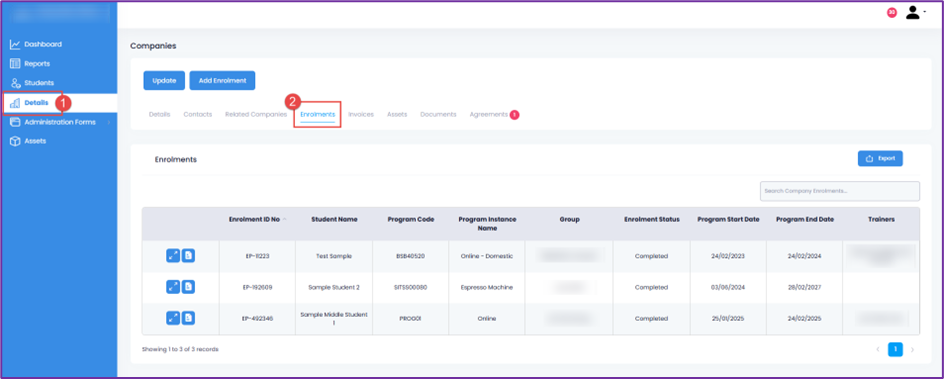Focus the Search Company Enrolments field
This screenshot has width=944, height=379.
[839, 191]
